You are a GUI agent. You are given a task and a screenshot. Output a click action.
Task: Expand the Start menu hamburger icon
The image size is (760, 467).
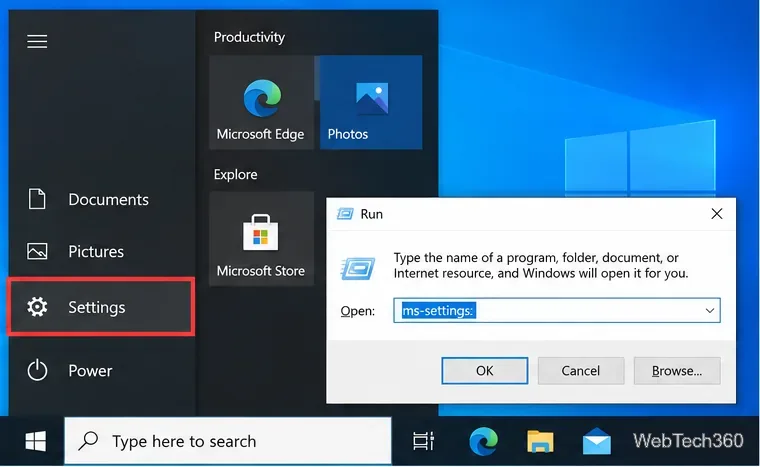click(x=37, y=41)
